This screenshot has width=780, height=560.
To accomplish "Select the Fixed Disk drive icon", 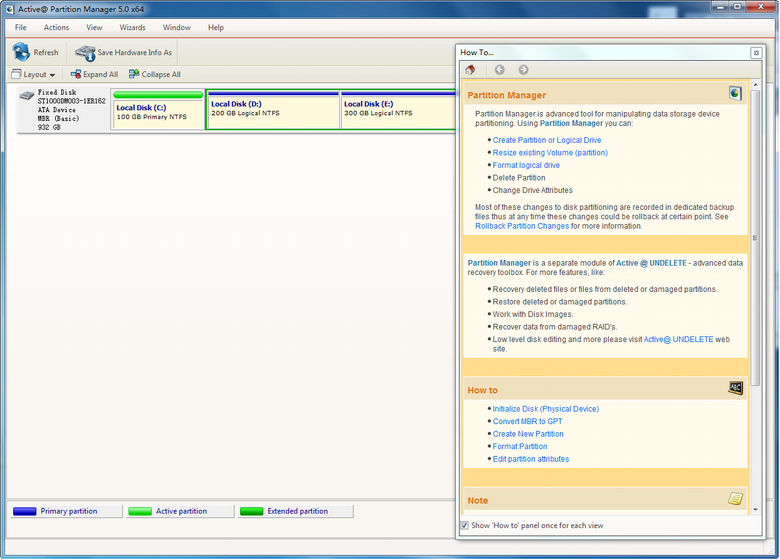I will point(26,96).
